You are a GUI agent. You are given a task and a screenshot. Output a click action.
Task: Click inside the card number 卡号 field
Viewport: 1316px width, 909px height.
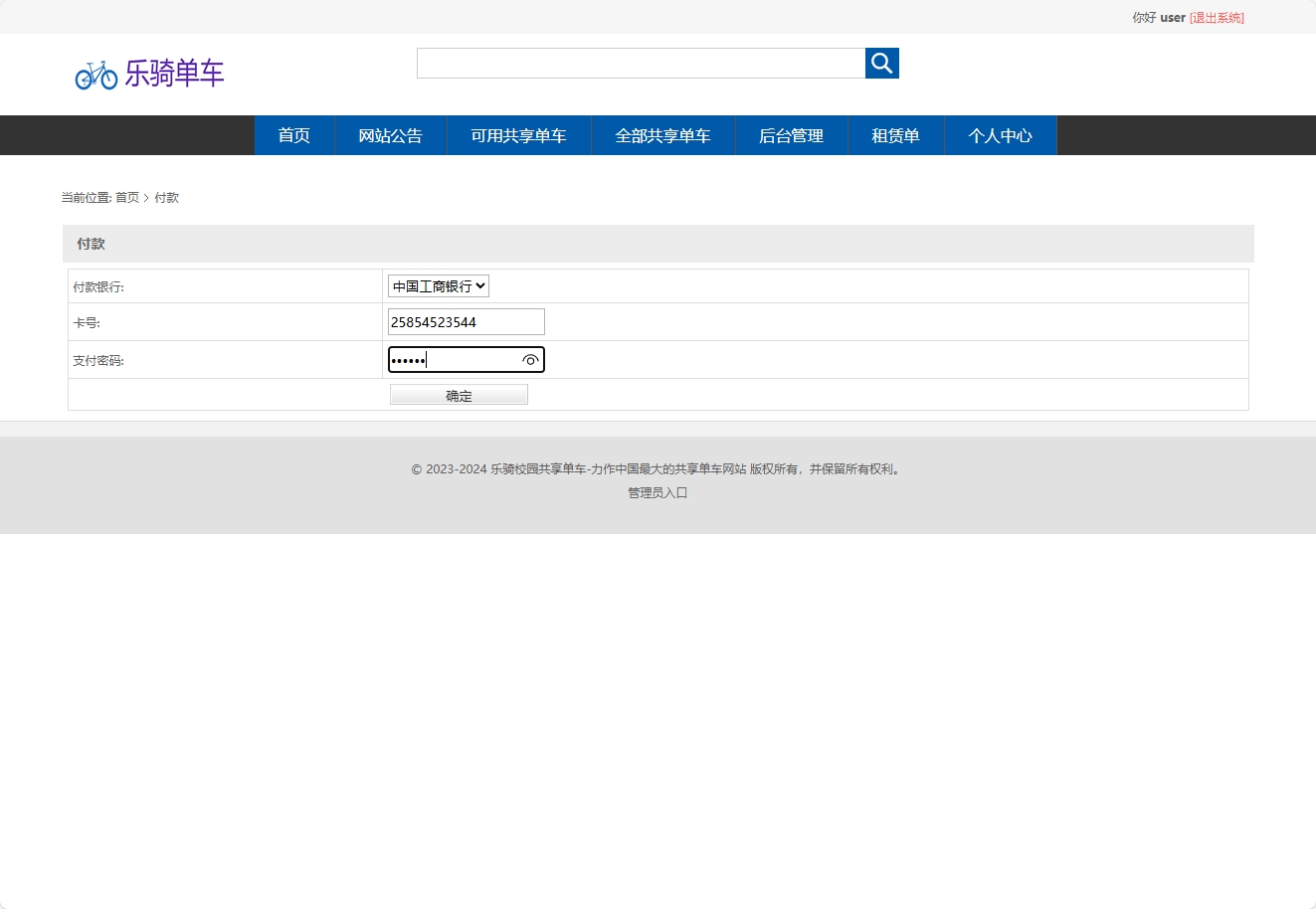[x=466, y=321]
